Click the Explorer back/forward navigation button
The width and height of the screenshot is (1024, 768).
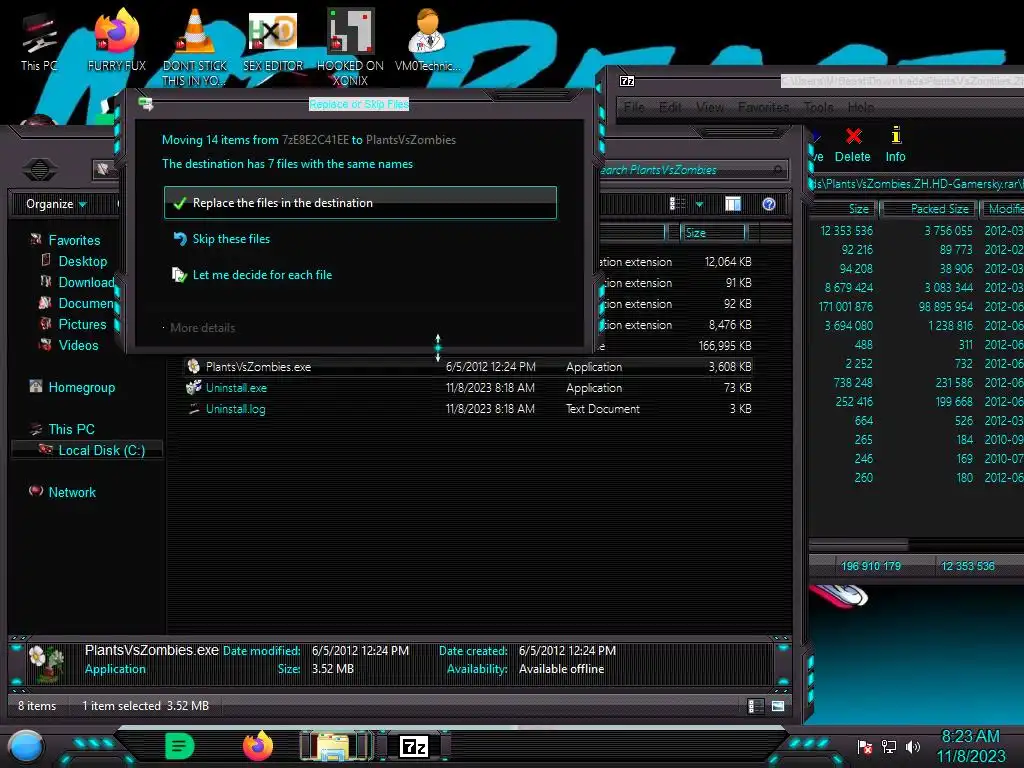pyautogui.click(x=39, y=170)
